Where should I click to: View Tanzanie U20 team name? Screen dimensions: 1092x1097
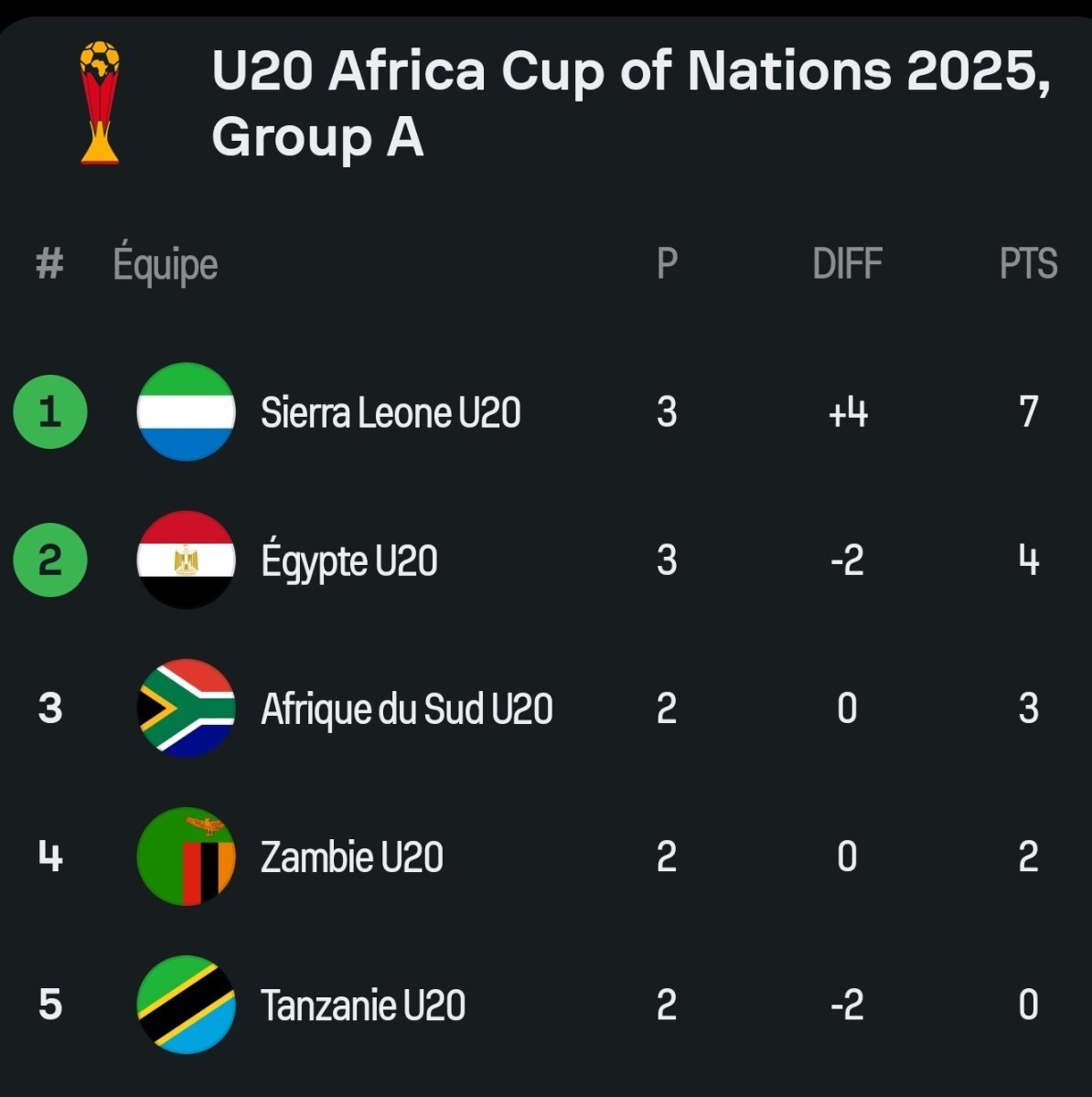click(363, 1005)
